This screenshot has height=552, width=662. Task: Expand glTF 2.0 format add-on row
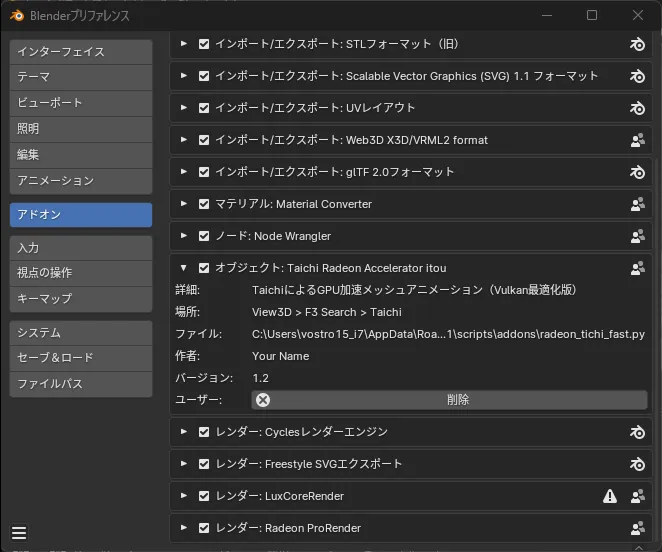[x=184, y=171]
